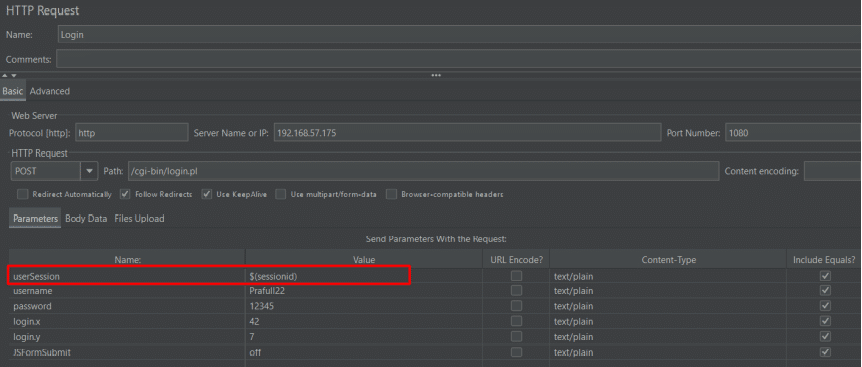The image size is (862, 367).
Task: Open the Body Data tab
Action: pyautogui.click(x=86, y=219)
